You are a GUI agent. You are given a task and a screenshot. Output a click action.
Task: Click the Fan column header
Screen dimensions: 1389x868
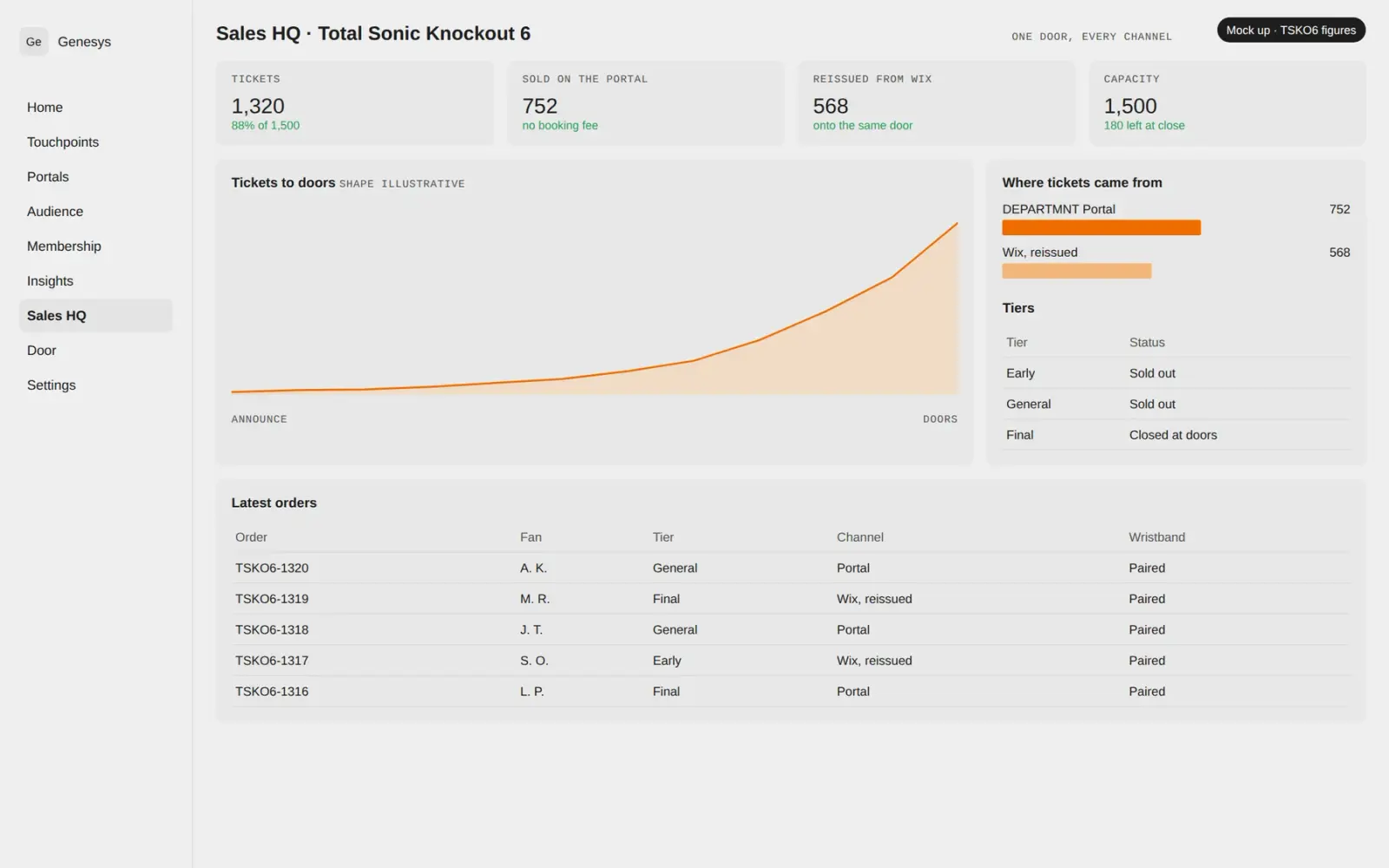pyautogui.click(x=530, y=537)
